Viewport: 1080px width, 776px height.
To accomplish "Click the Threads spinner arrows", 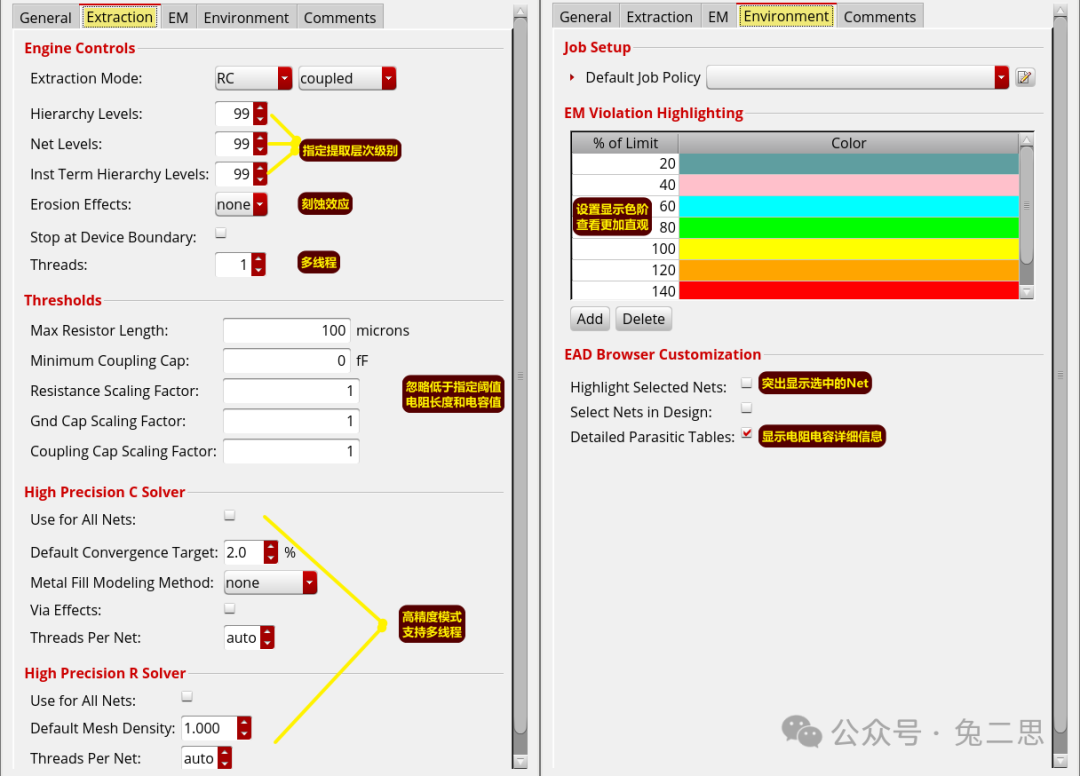I will point(258,265).
